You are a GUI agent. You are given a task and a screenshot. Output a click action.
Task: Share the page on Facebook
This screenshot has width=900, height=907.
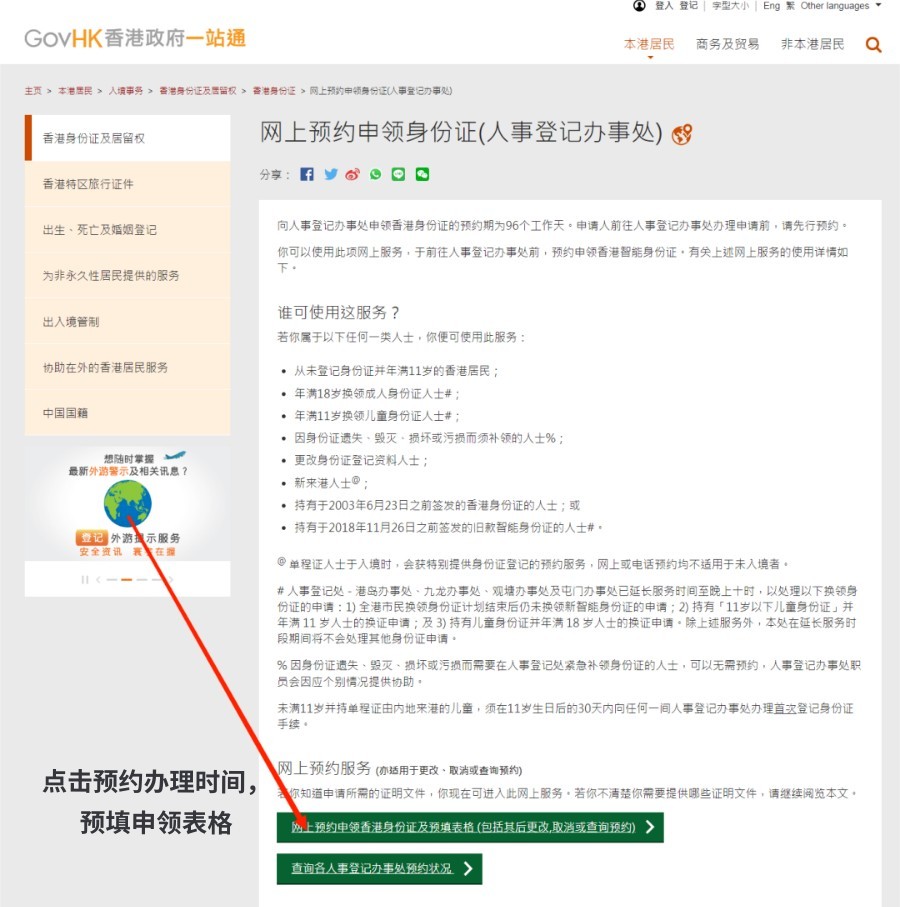point(306,174)
